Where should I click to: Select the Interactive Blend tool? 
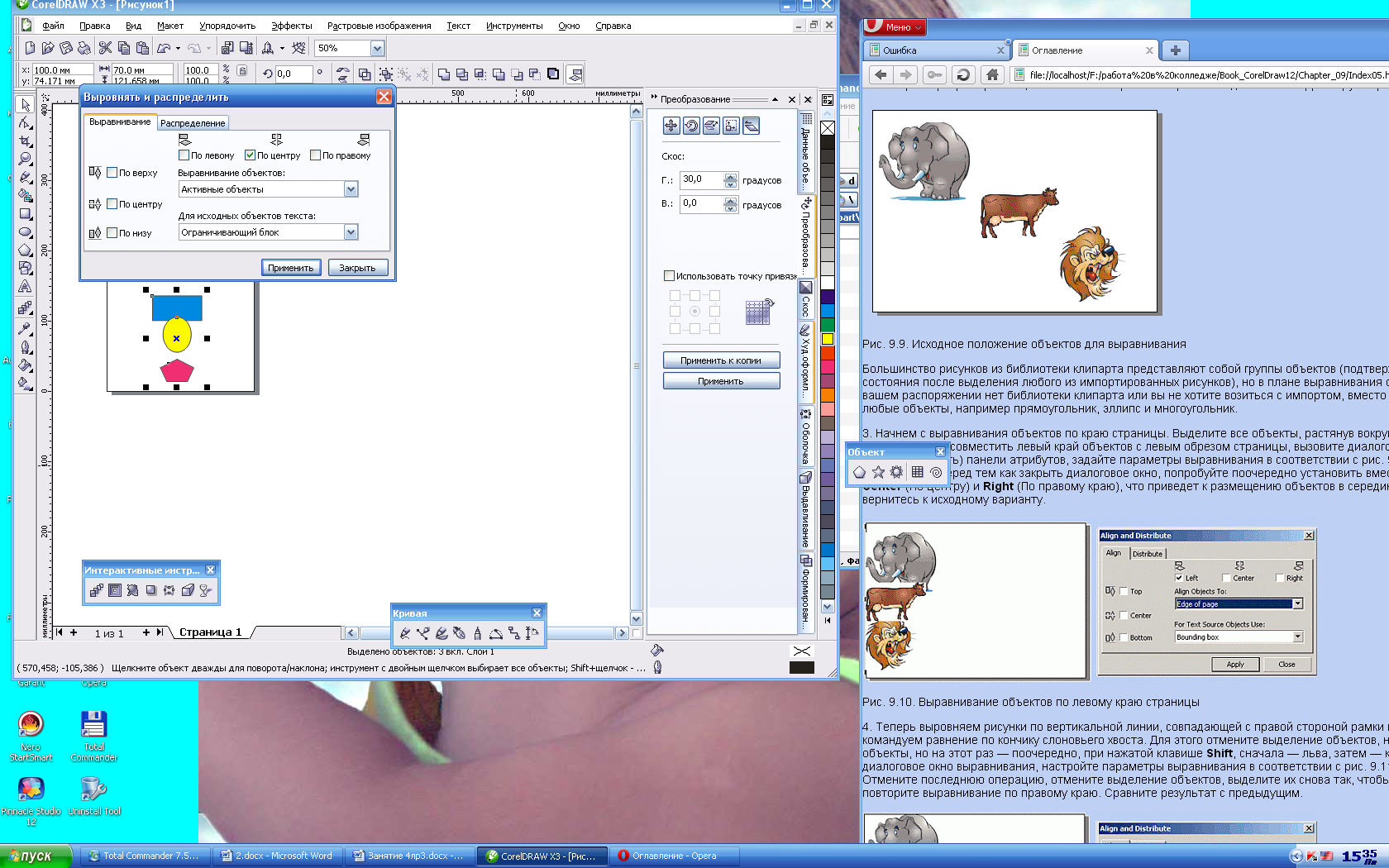point(26,308)
